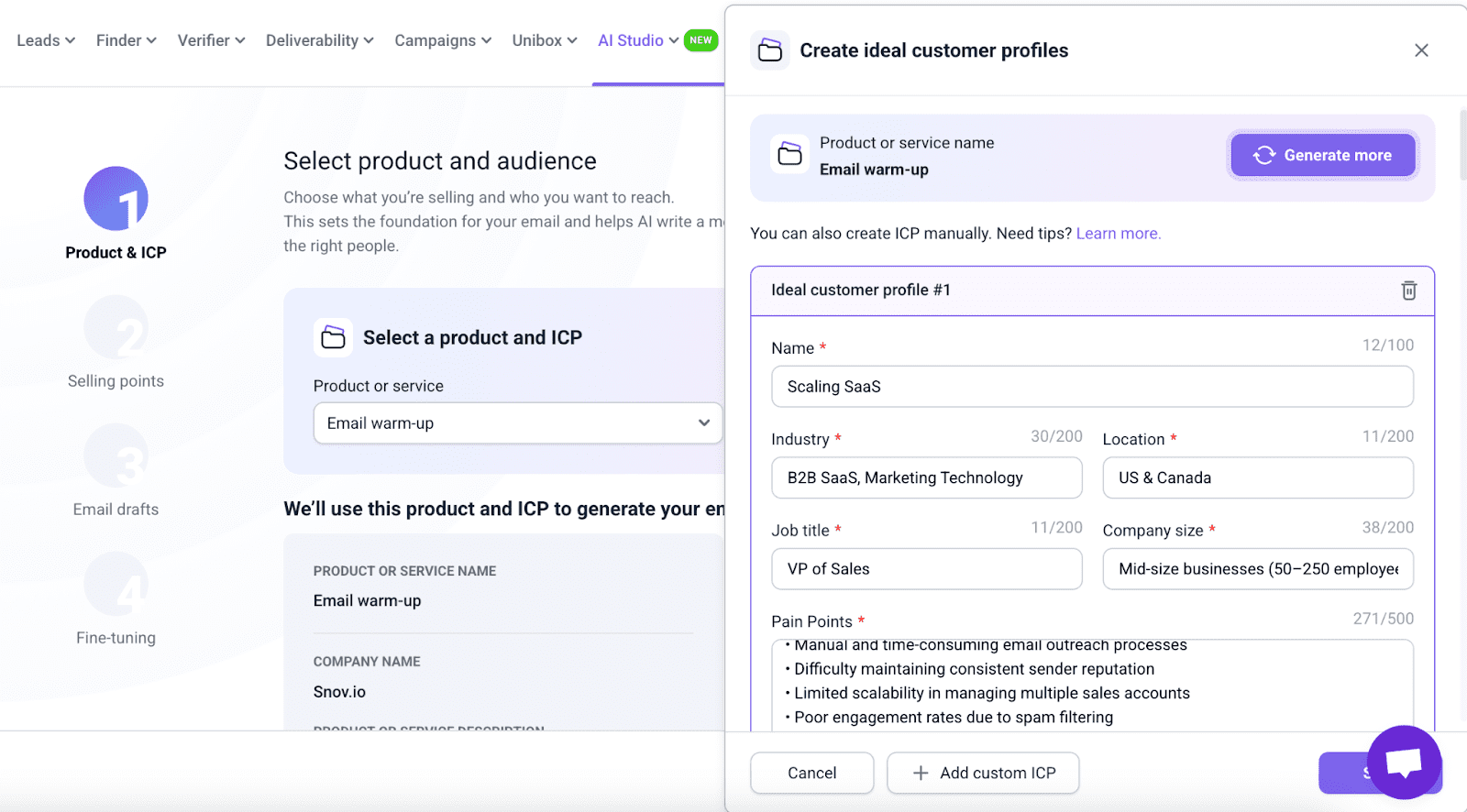Viewport: 1467px width, 812px height.
Task: Expand the Deliverability menu
Action: 319,40
